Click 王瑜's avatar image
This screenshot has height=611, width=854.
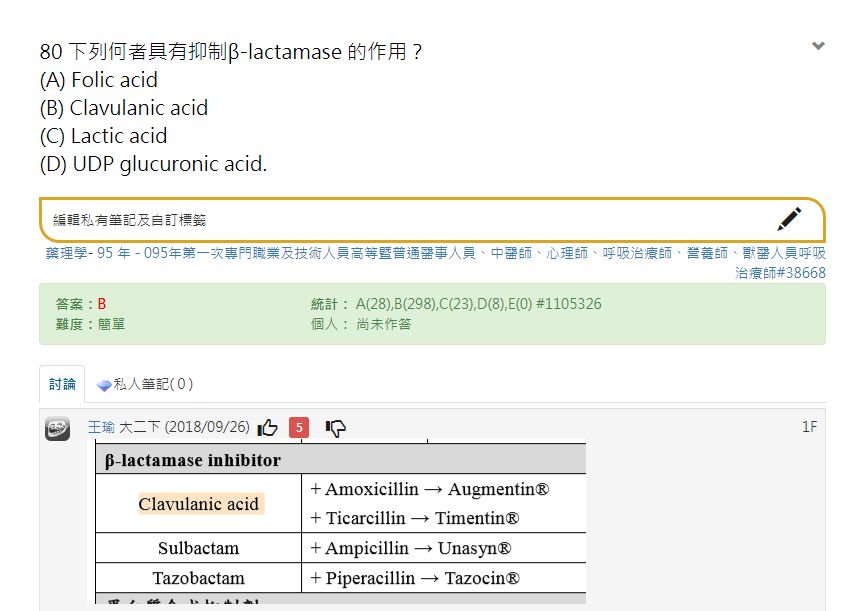pos(59,428)
